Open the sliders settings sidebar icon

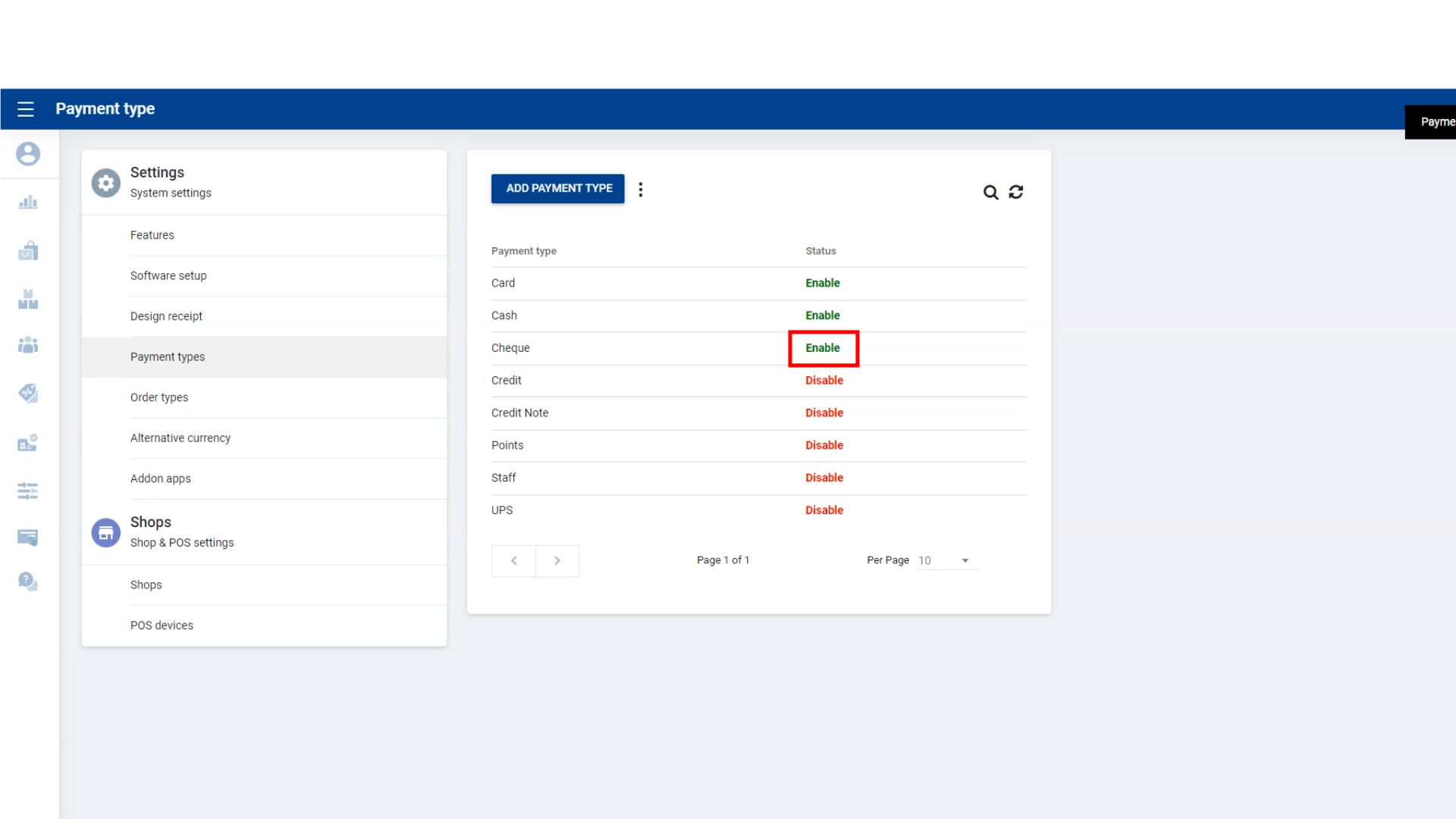coord(28,491)
